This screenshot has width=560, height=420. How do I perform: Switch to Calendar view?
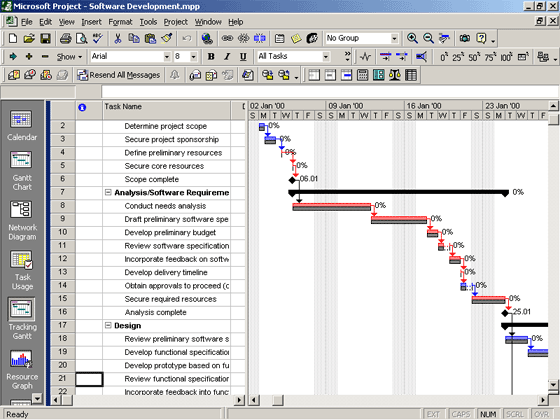[21, 126]
